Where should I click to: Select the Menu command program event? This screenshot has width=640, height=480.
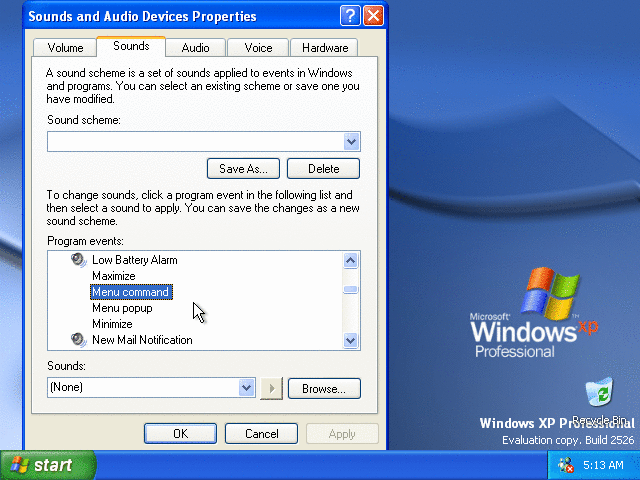click(x=131, y=292)
